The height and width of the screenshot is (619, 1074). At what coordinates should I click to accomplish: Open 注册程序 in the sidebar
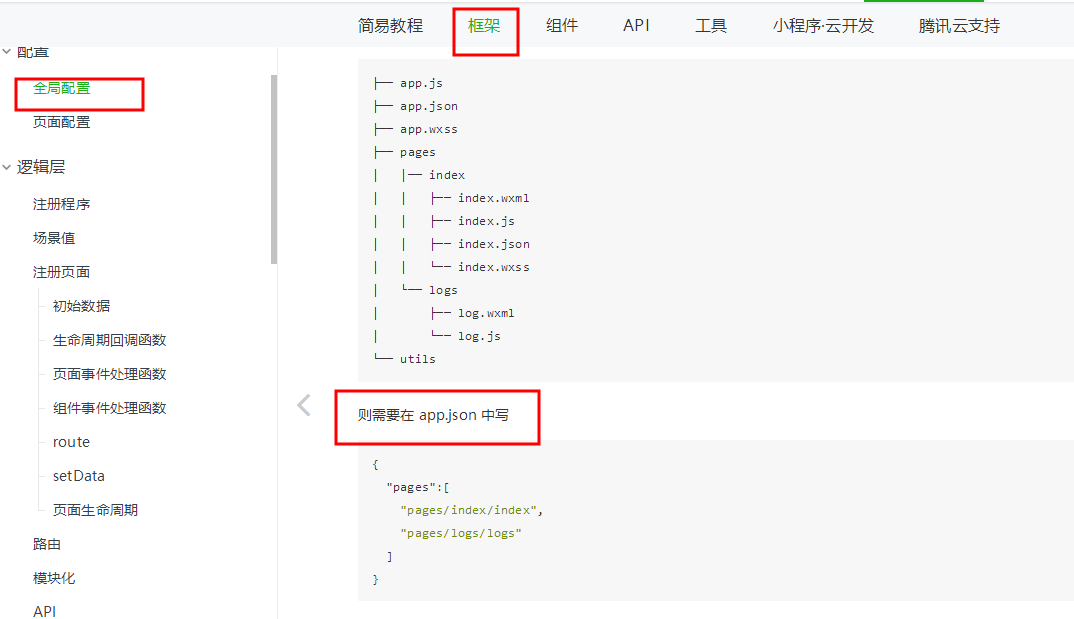pyautogui.click(x=62, y=204)
